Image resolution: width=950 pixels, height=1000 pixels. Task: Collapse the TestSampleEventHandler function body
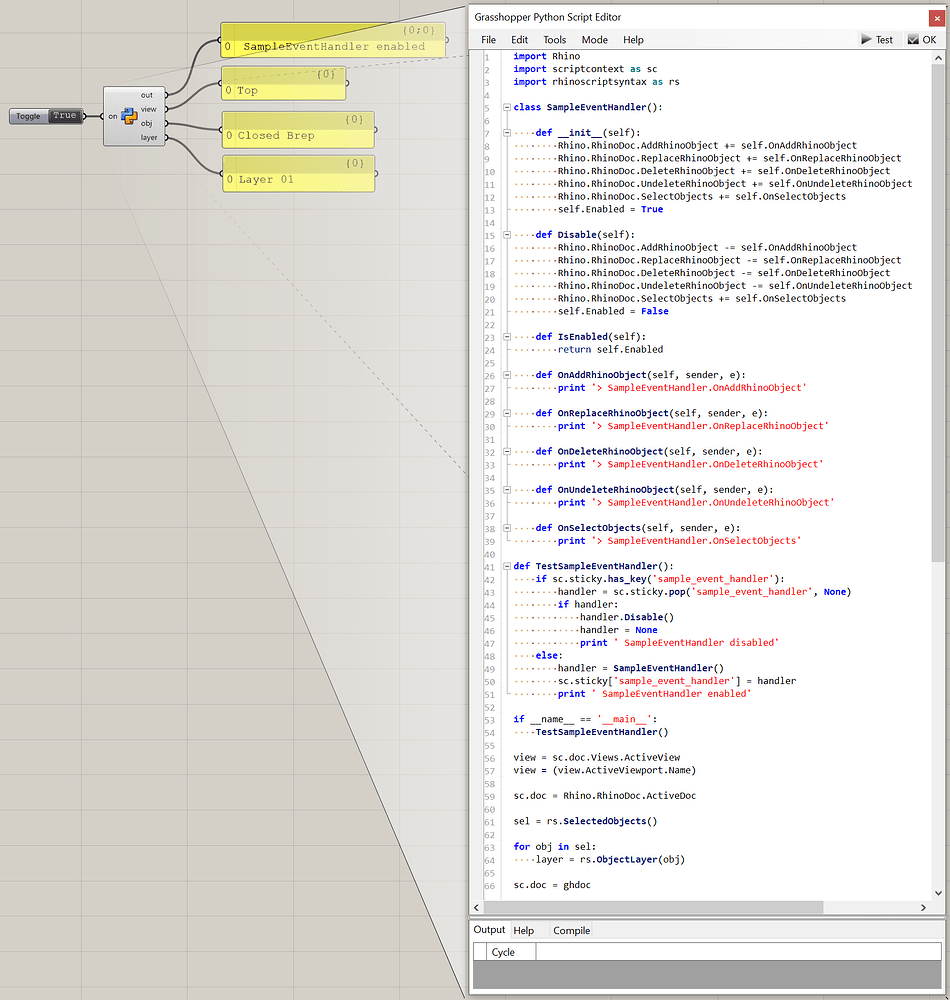507,566
